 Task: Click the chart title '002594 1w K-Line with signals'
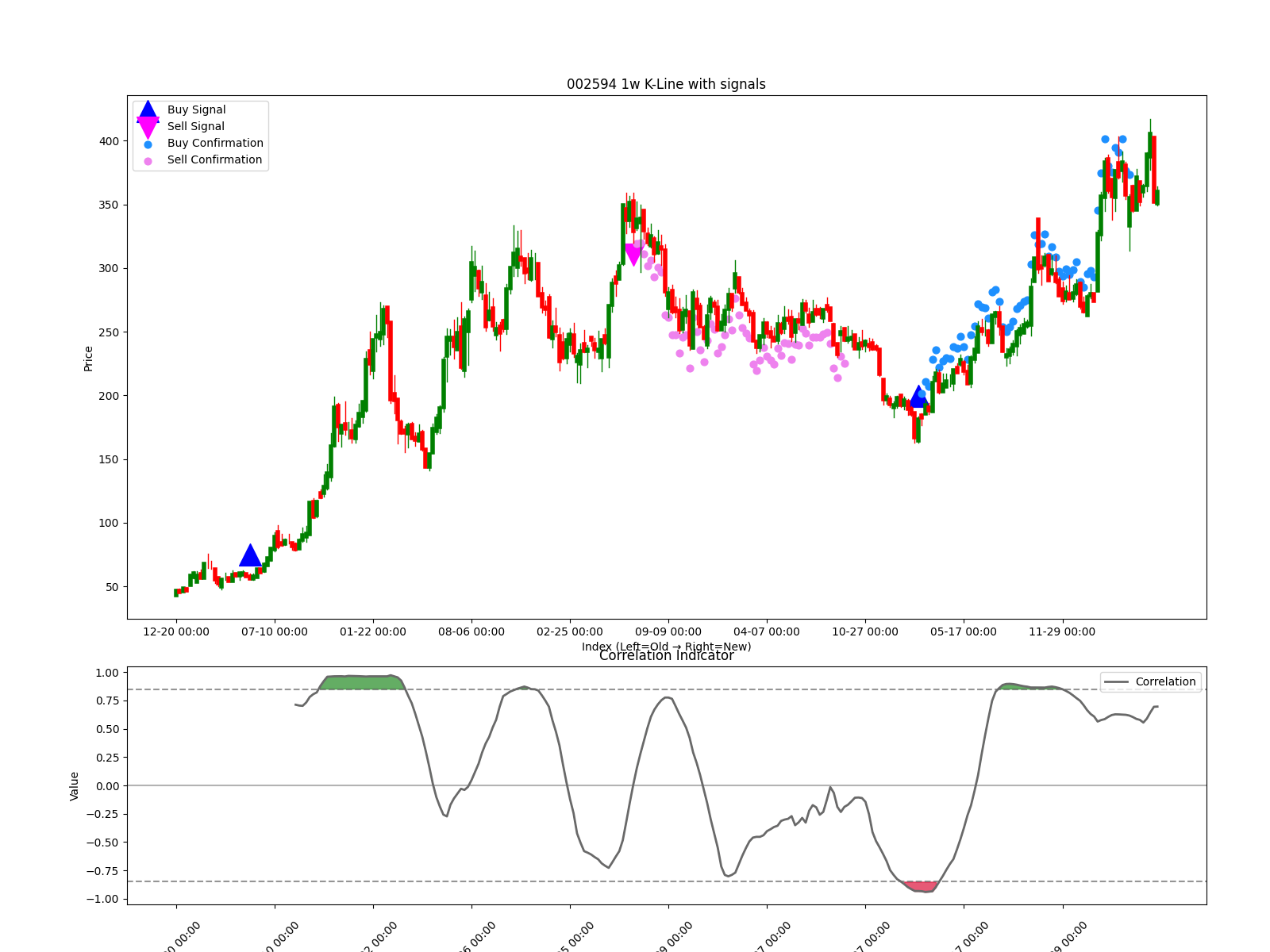tap(666, 84)
